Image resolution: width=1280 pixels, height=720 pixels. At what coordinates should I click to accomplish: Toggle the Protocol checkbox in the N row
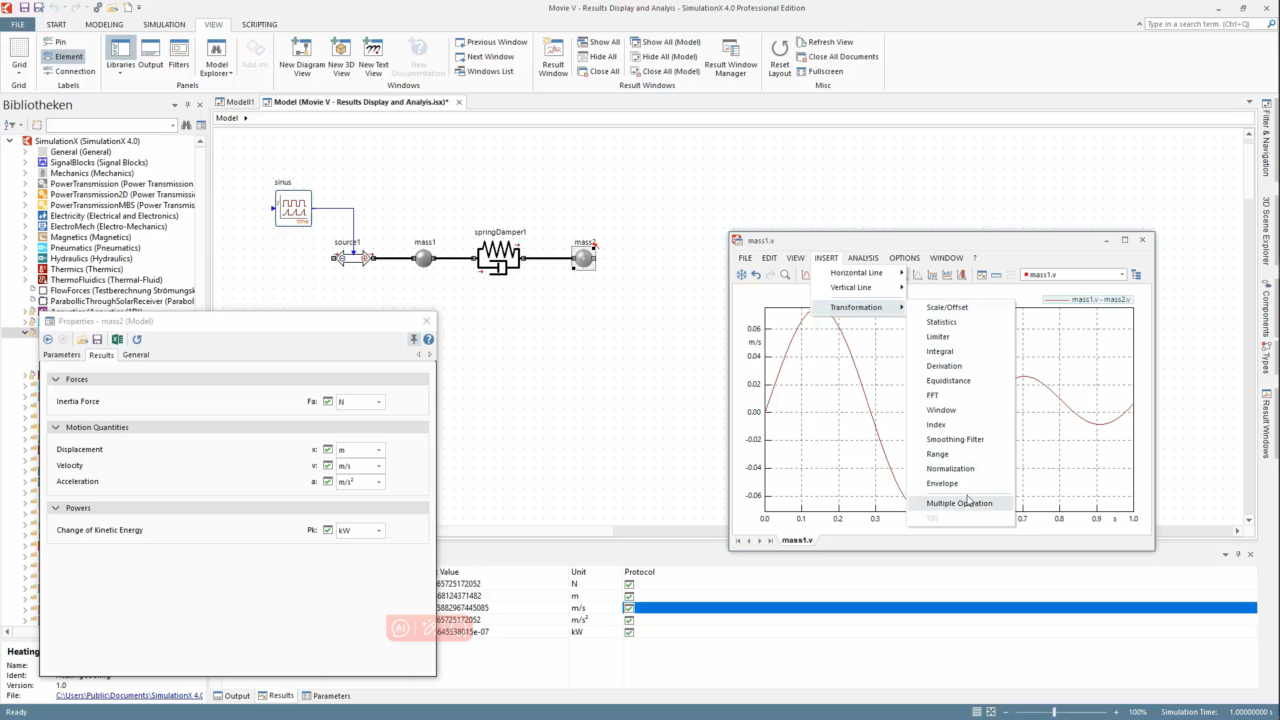coord(629,584)
